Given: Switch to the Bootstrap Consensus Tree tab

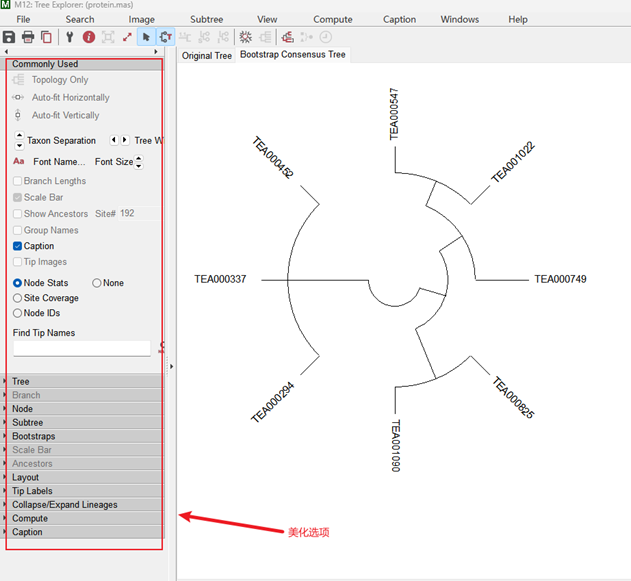Looking at the screenshot, I should [x=293, y=54].
